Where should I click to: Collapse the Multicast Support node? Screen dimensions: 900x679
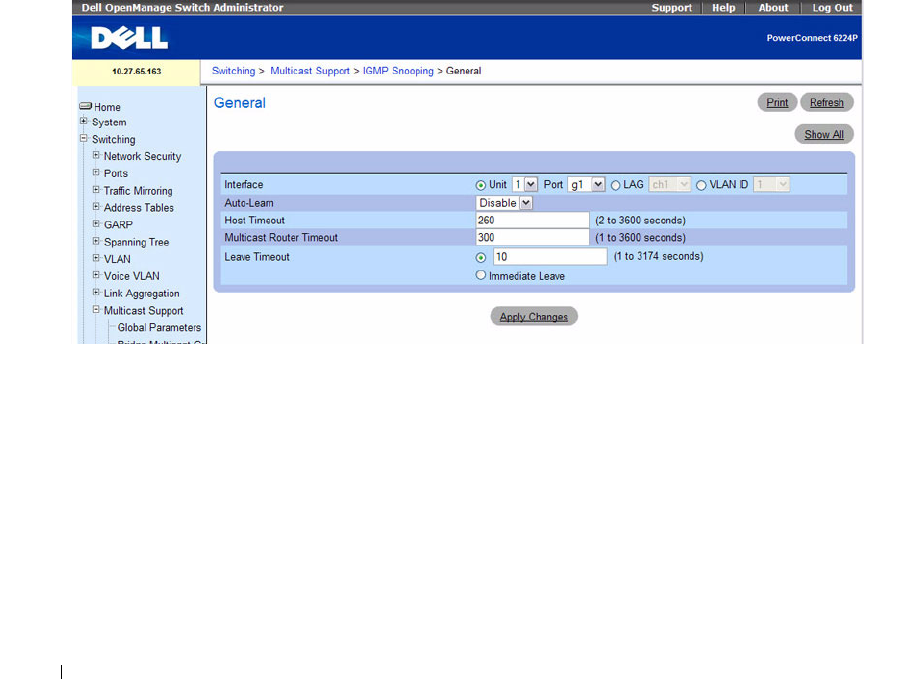click(96, 309)
